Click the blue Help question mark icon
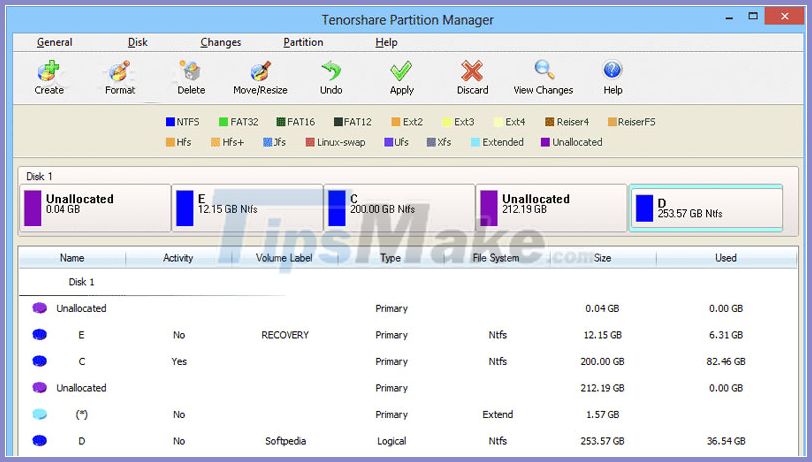Screen dimensions: 812x462 tap(613, 70)
